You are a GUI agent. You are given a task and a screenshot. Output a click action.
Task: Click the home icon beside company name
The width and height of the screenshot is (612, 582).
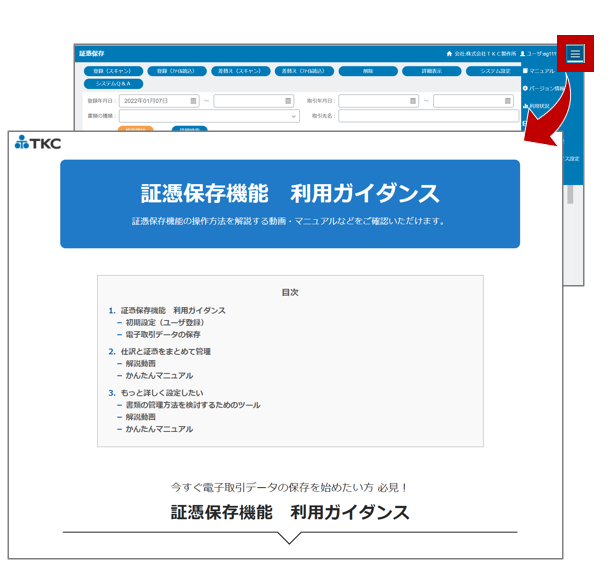click(449, 54)
